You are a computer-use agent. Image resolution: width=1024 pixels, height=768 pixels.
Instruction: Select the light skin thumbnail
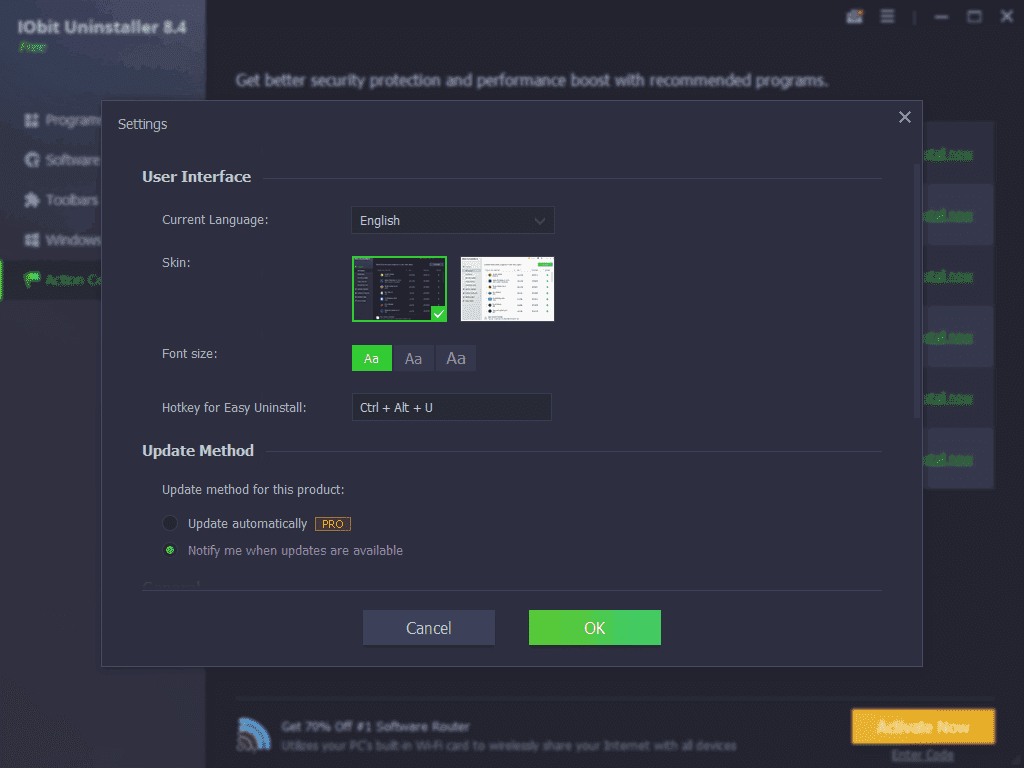click(507, 289)
